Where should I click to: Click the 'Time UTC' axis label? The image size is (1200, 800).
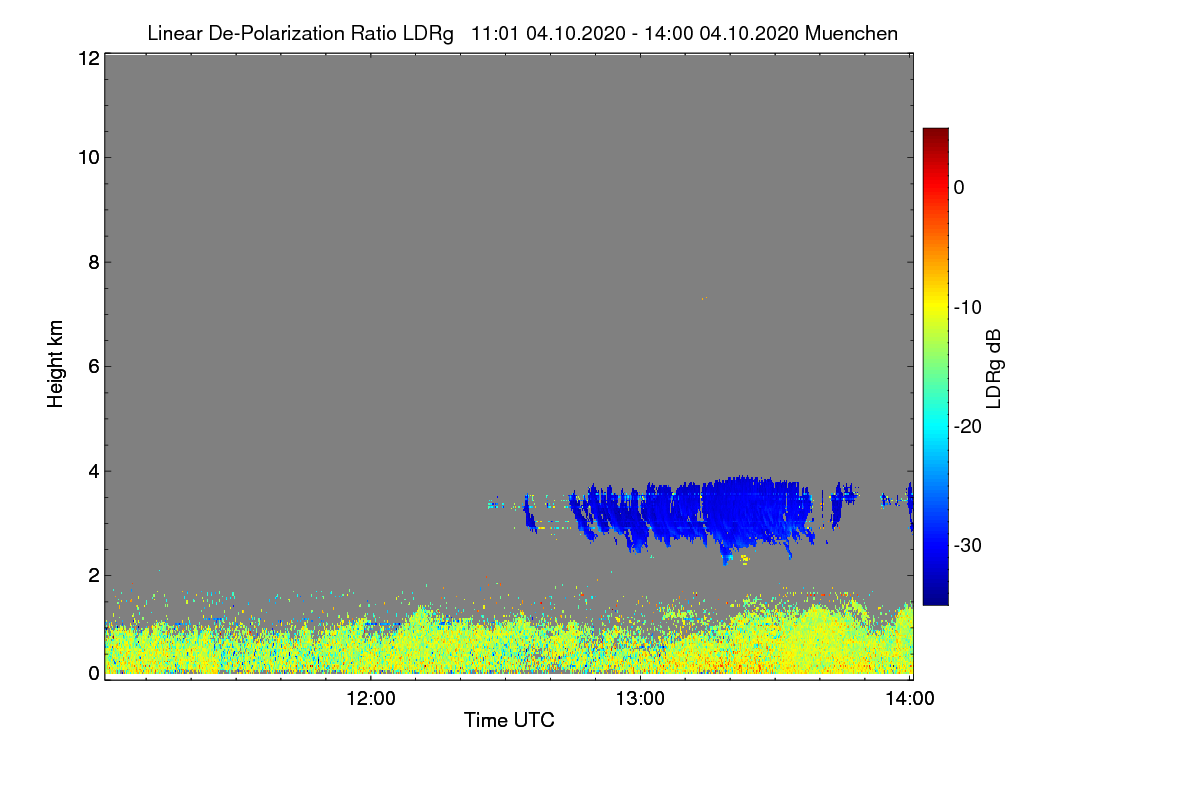[509, 720]
